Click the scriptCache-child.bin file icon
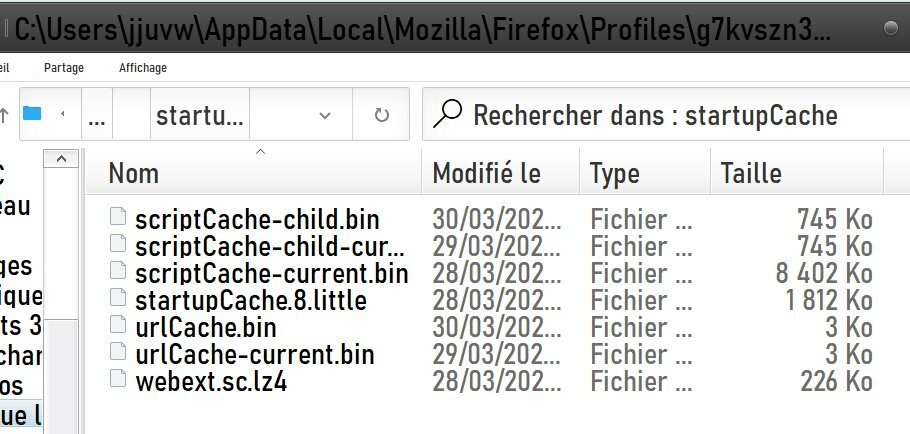Image resolution: width=910 pixels, height=434 pixels. [119, 218]
